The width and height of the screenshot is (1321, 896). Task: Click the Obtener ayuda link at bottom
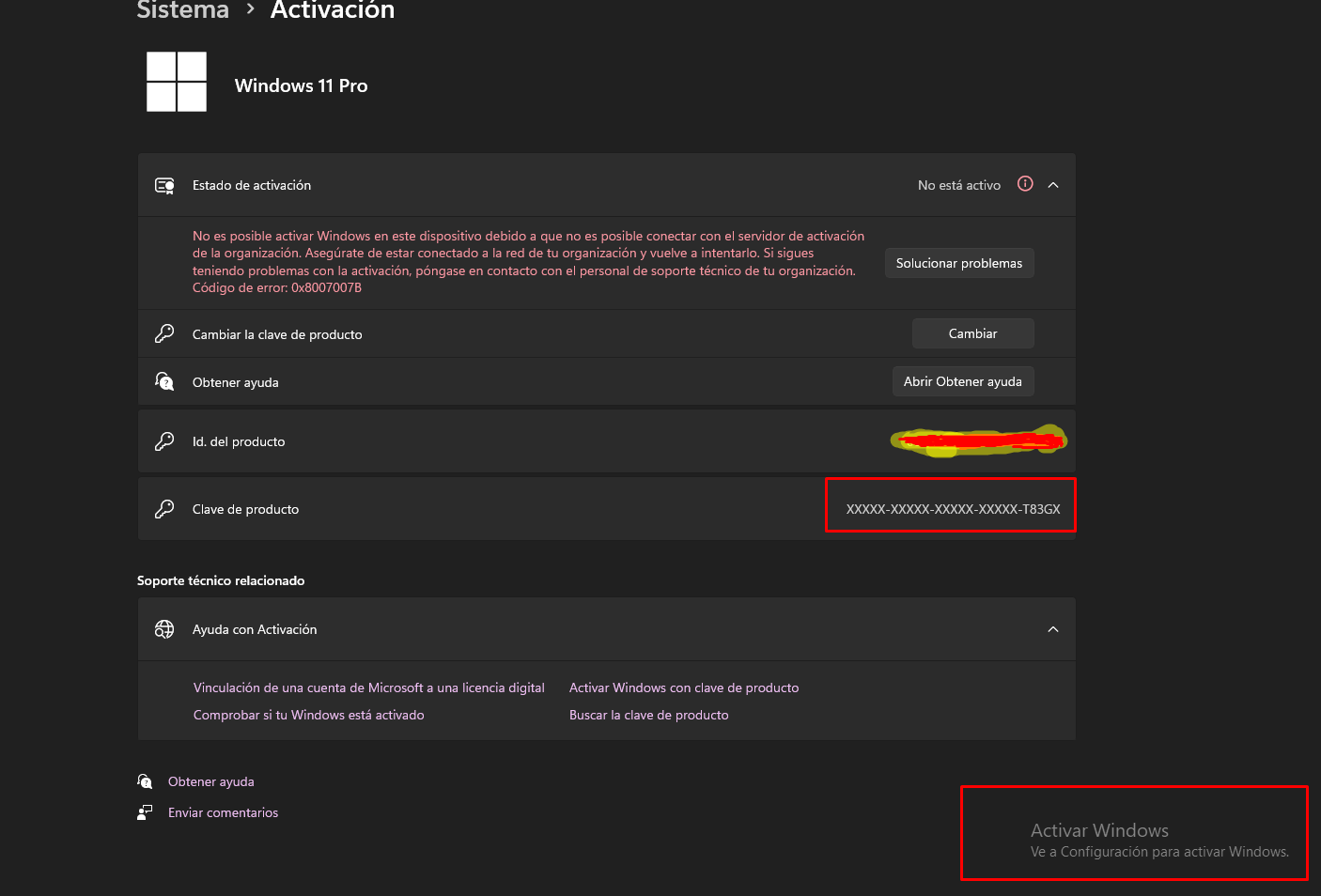(x=211, y=781)
